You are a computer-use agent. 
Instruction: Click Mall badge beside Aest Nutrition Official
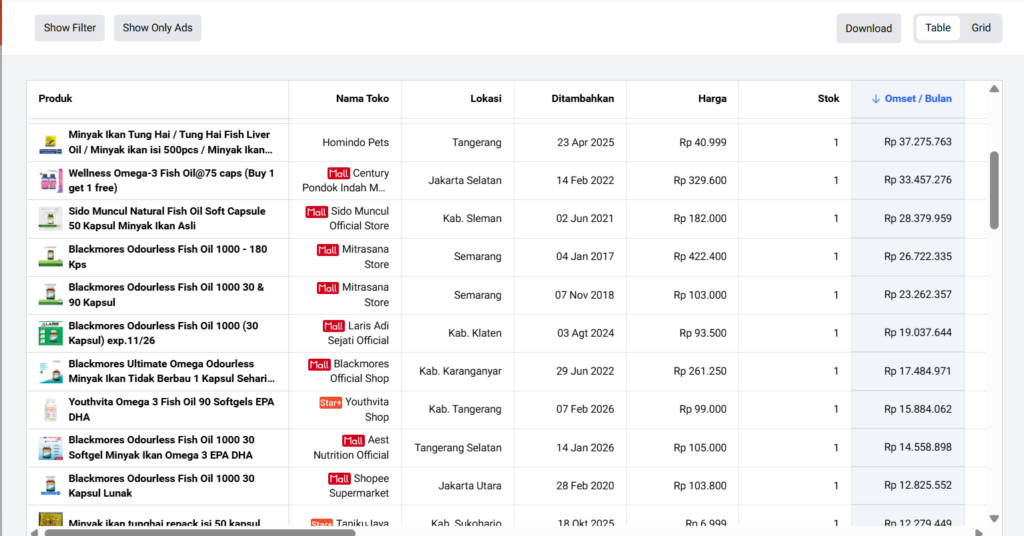pyautogui.click(x=353, y=440)
